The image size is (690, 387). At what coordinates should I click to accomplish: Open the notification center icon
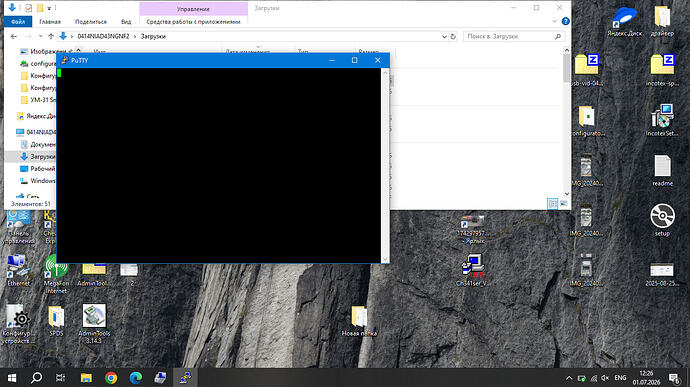tap(674, 378)
